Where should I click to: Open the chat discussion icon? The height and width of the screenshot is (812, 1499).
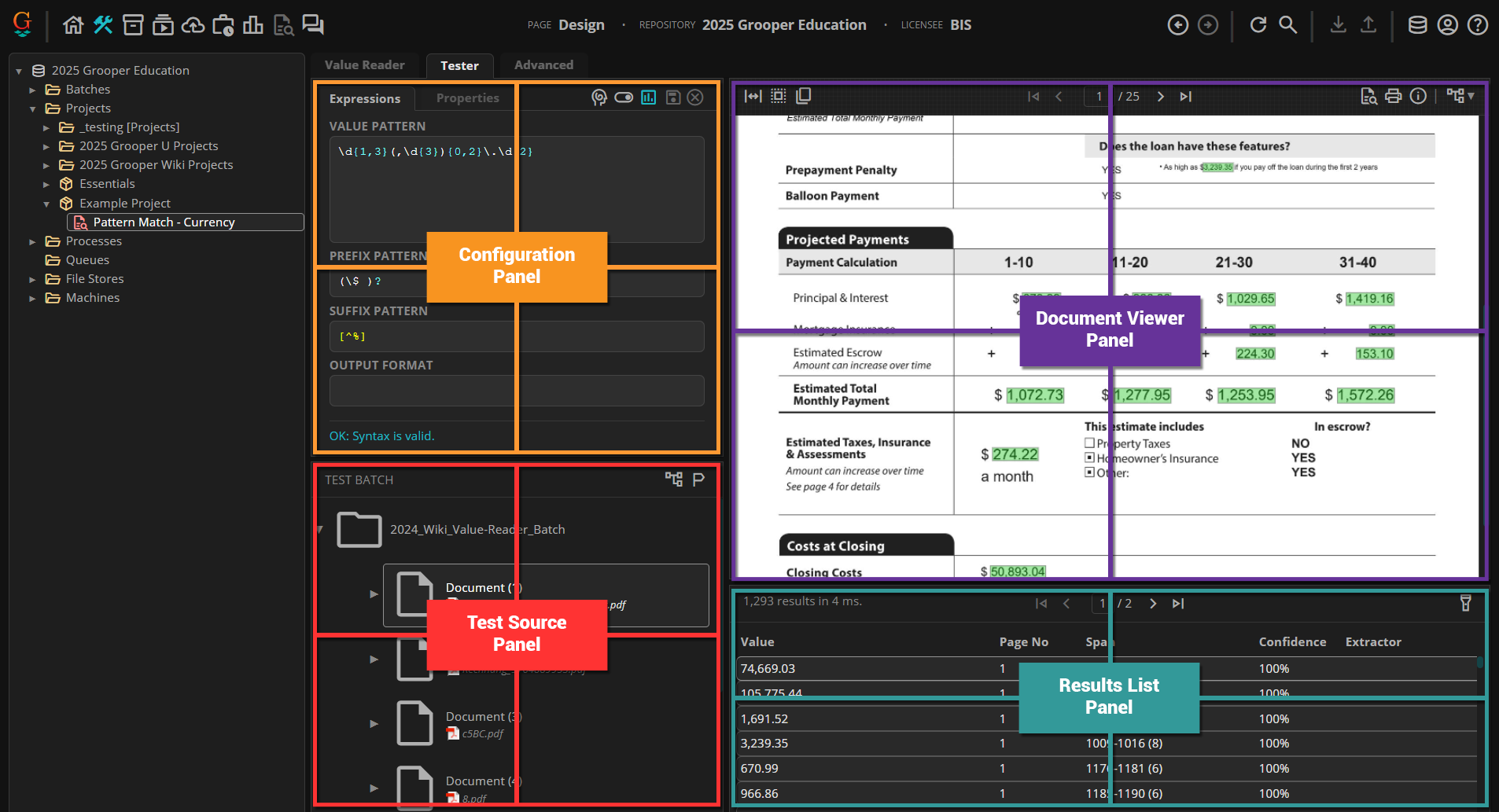click(313, 25)
